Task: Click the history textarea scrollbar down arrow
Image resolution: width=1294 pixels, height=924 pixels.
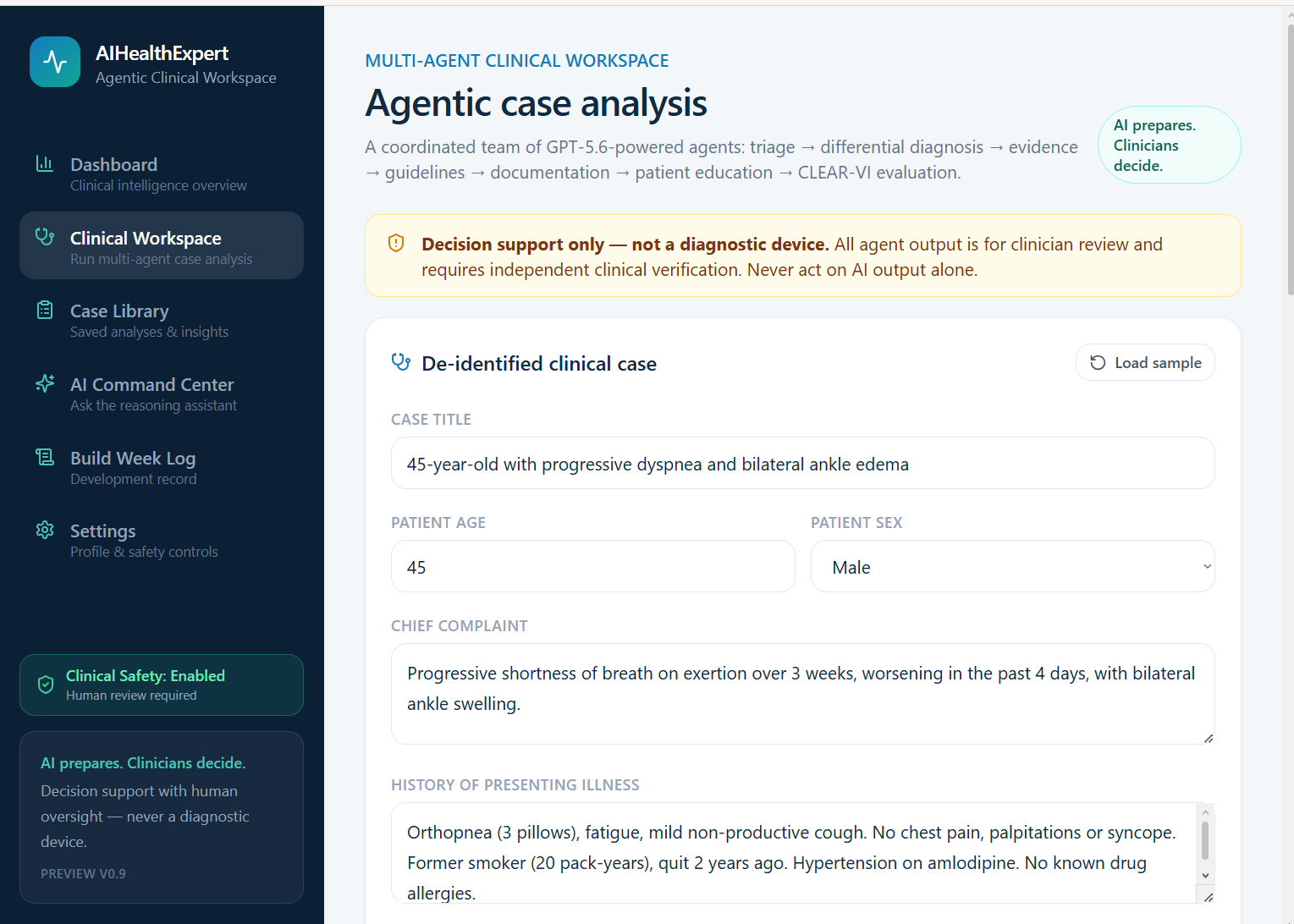Action: [1205, 876]
